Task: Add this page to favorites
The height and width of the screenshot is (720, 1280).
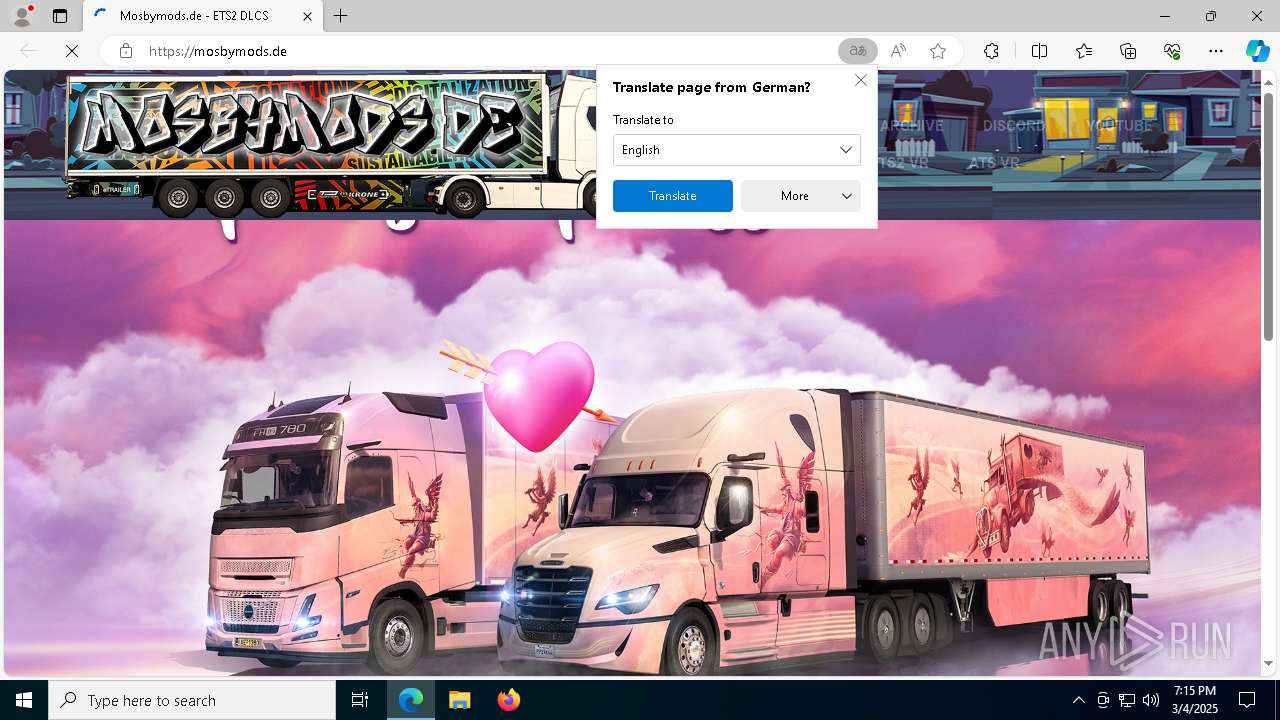Action: point(938,51)
